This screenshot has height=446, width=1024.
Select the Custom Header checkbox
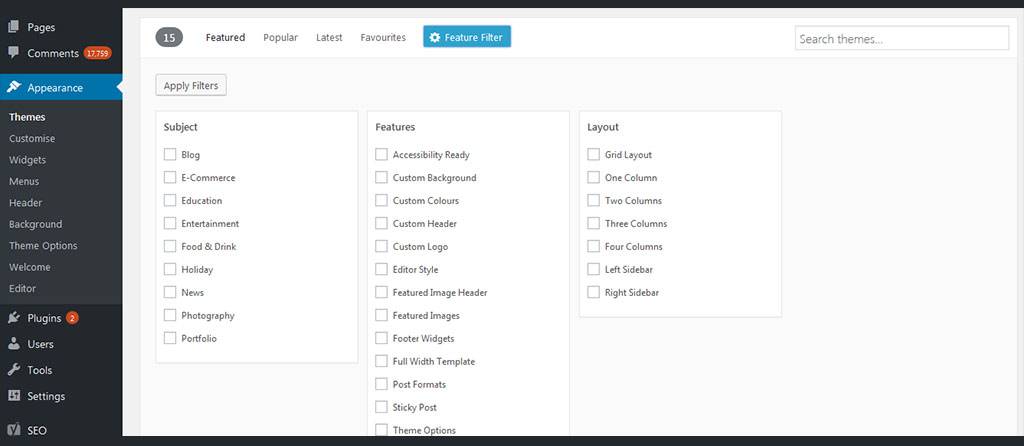(381, 223)
